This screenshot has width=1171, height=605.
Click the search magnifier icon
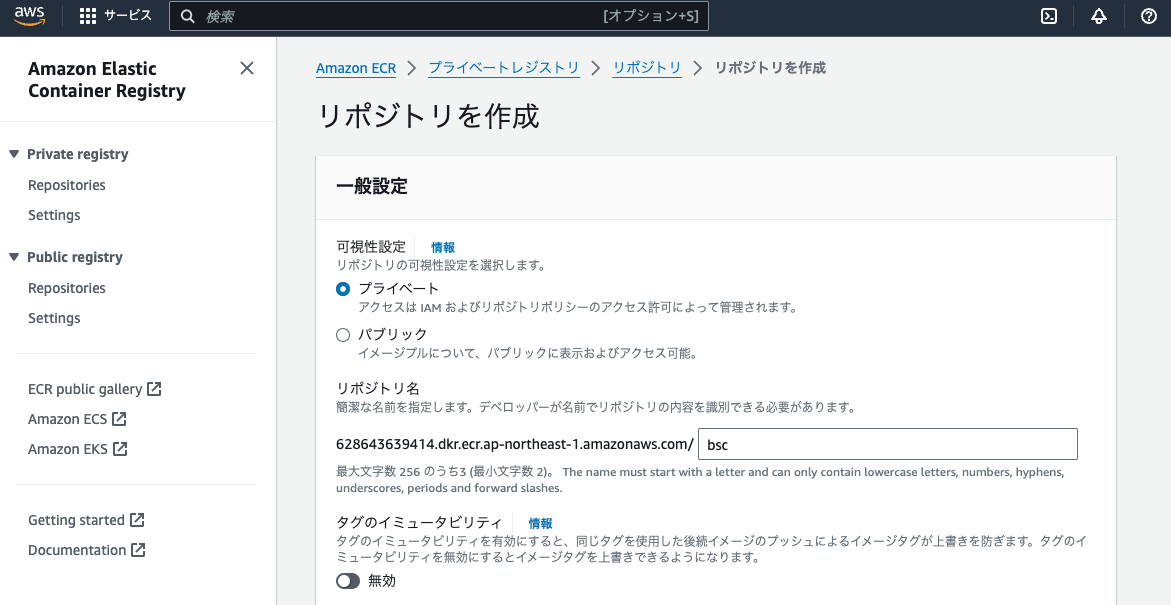(186, 16)
